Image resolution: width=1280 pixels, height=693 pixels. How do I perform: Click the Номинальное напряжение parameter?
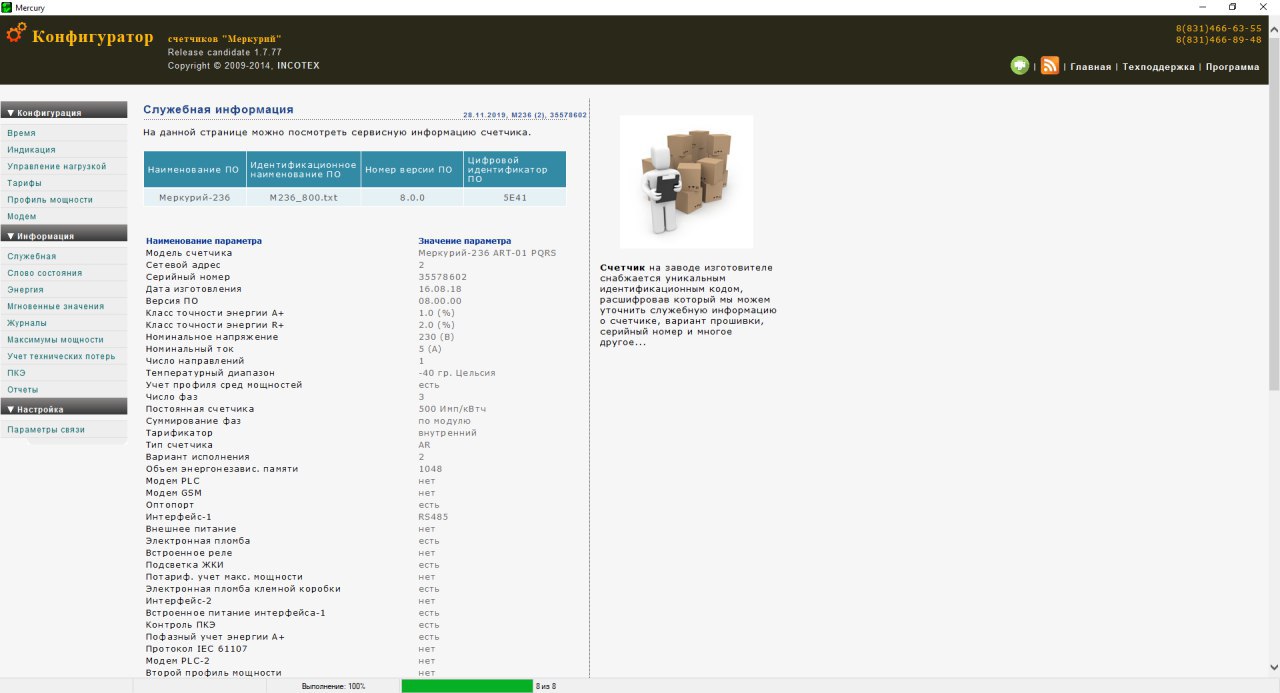[x=212, y=337]
